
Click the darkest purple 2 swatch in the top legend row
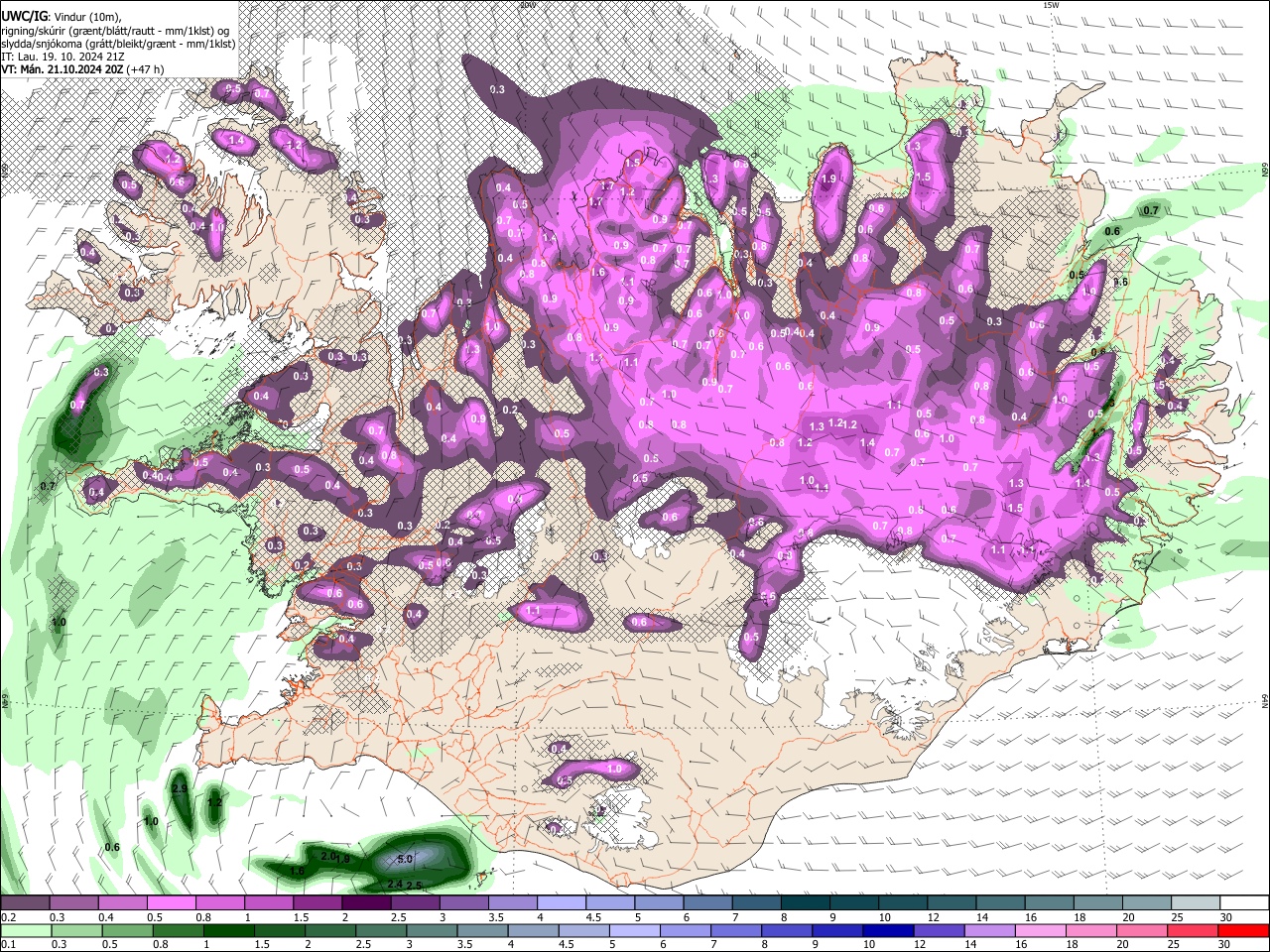(x=366, y=903)
